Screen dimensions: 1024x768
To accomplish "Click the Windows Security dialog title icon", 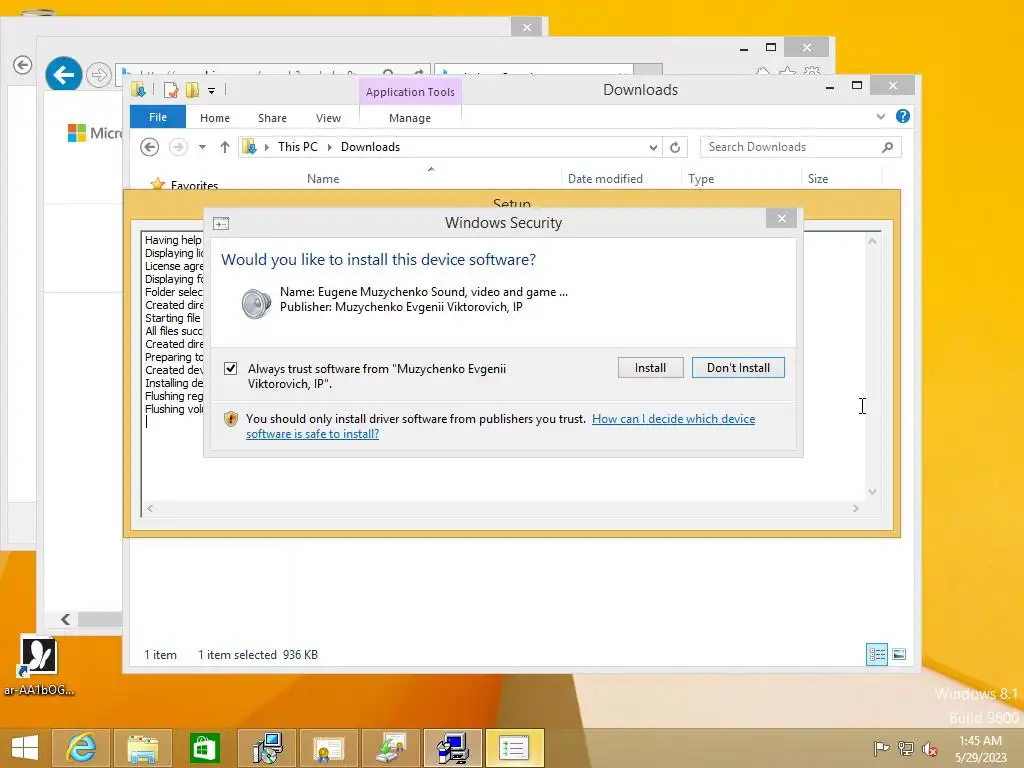I will 221,224.
